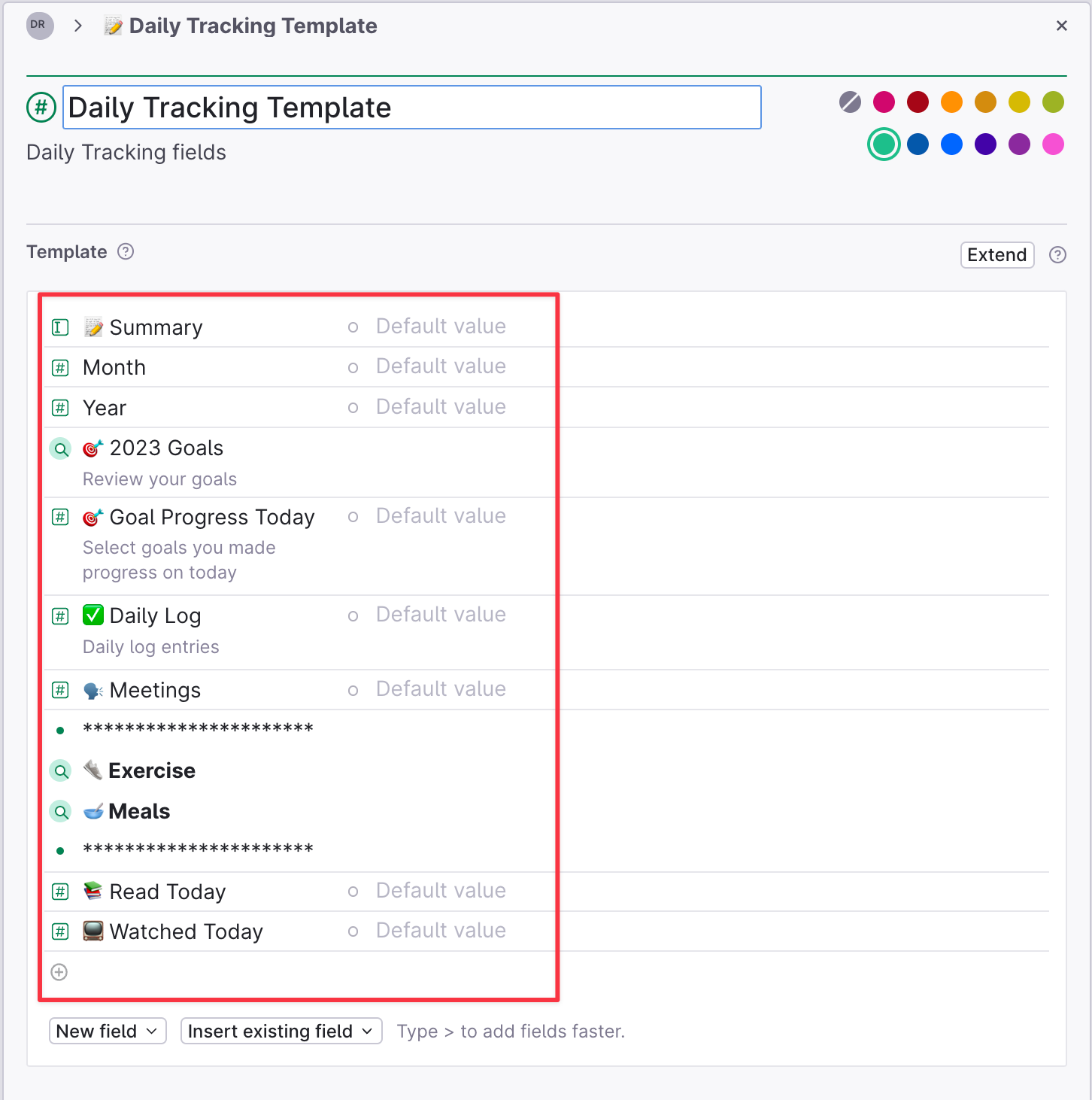Click the help icon next to Template heading
Viewport: 1092px width, 1100px height.
click(x=126, y=251)
